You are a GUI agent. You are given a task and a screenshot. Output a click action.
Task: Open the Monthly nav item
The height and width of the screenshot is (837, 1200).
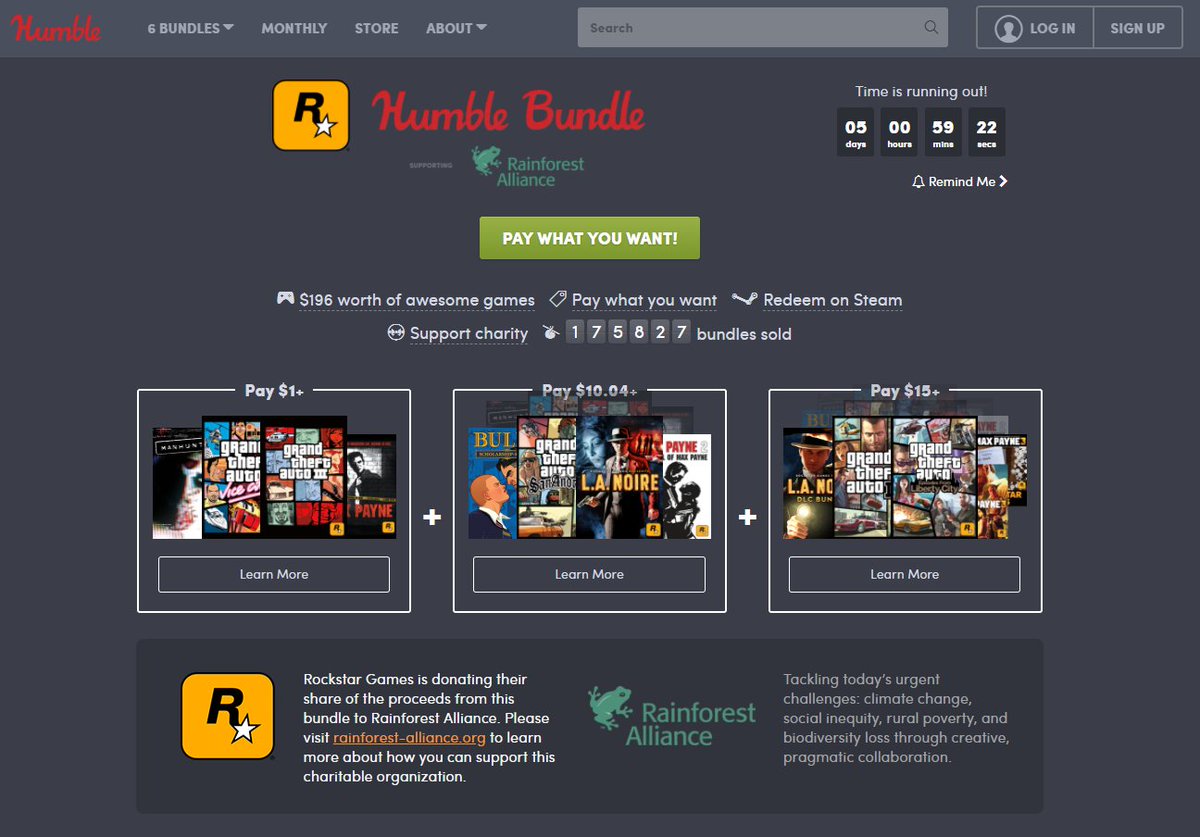(294, 28)
